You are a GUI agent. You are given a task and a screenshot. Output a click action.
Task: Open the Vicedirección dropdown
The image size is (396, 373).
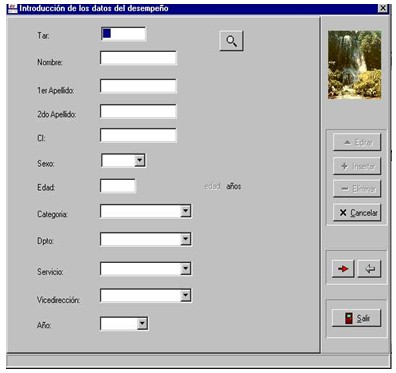pyautogui.click(x=185, y=295)
